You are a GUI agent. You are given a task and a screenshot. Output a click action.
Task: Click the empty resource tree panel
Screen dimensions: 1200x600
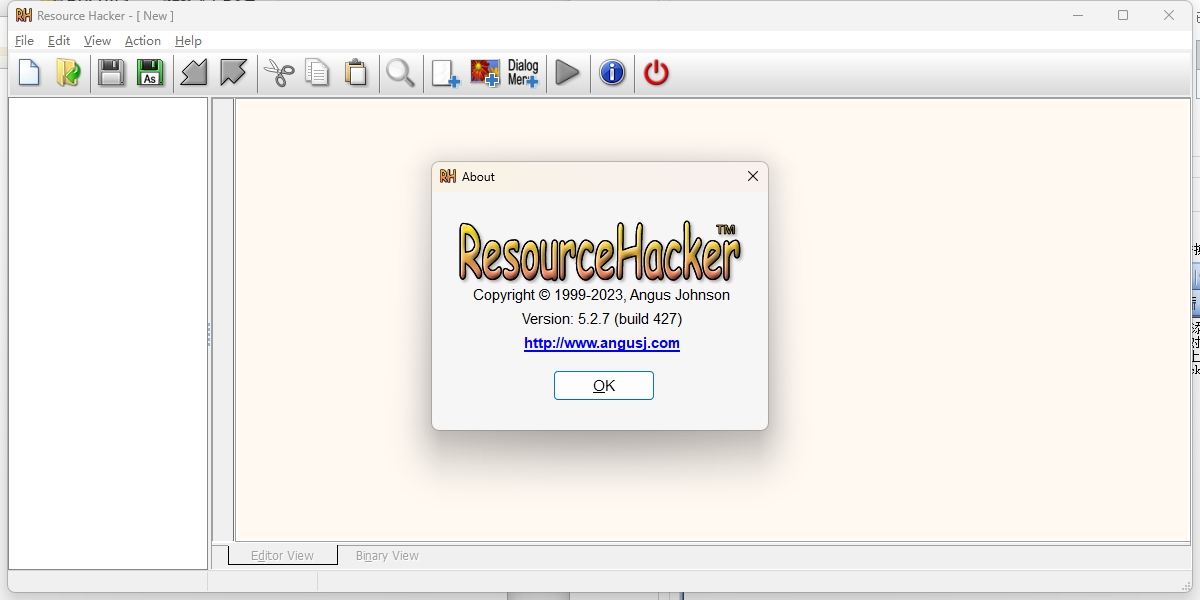coord(108,333)
